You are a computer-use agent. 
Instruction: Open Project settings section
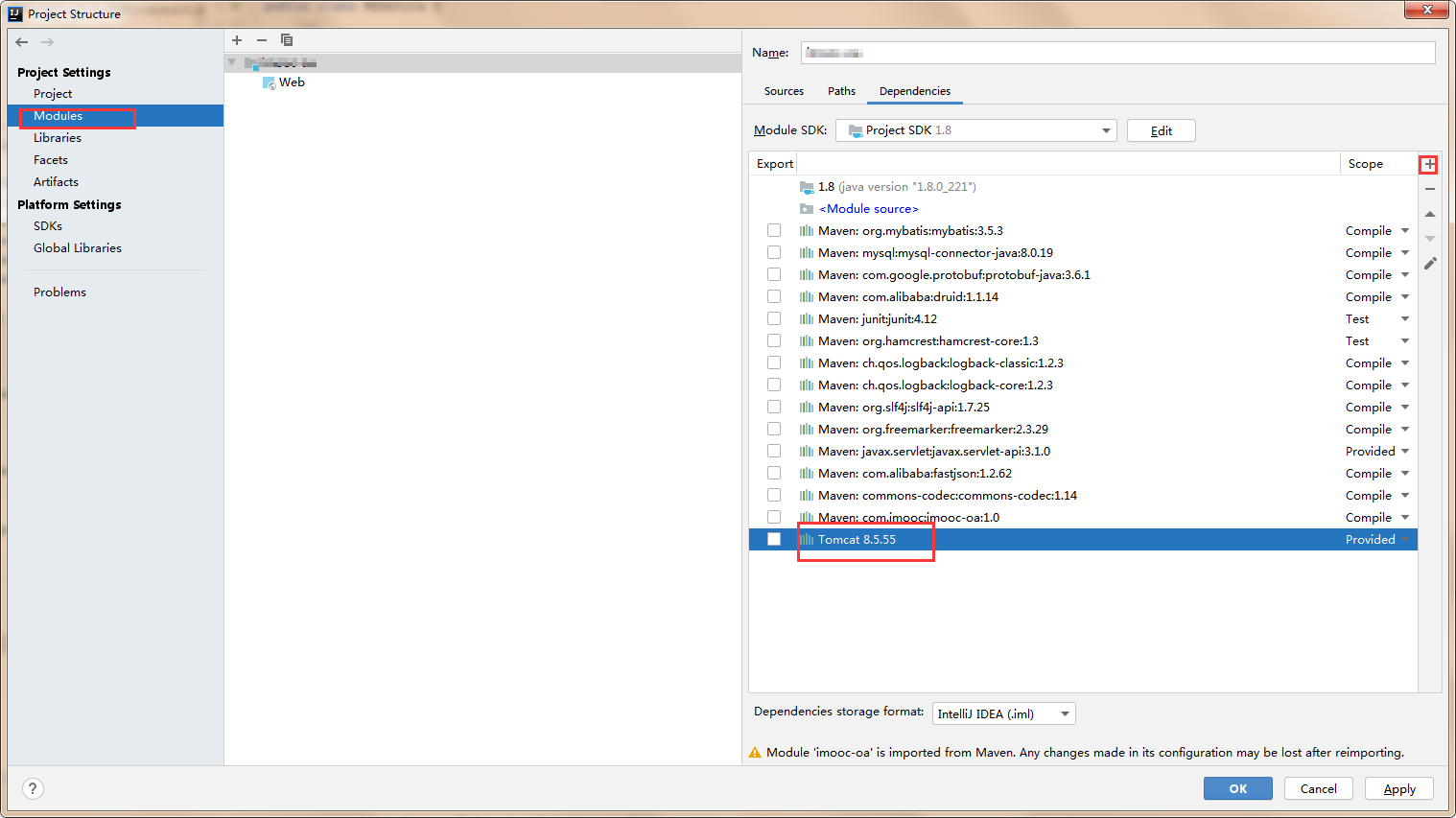click(x=53, y=94)
